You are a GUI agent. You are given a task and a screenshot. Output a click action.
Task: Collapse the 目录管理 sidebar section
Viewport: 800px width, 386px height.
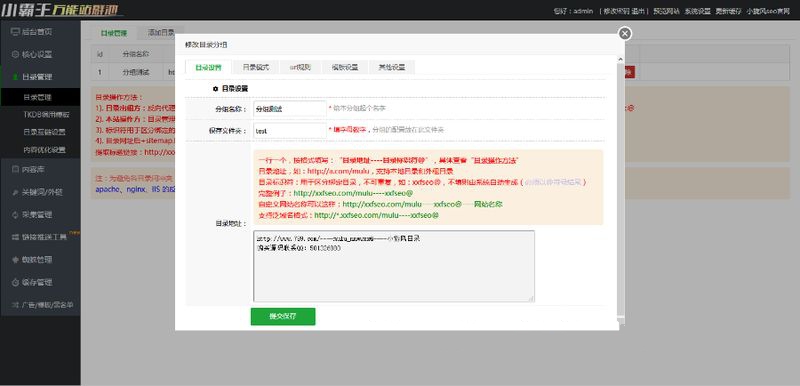pos(40,77)
